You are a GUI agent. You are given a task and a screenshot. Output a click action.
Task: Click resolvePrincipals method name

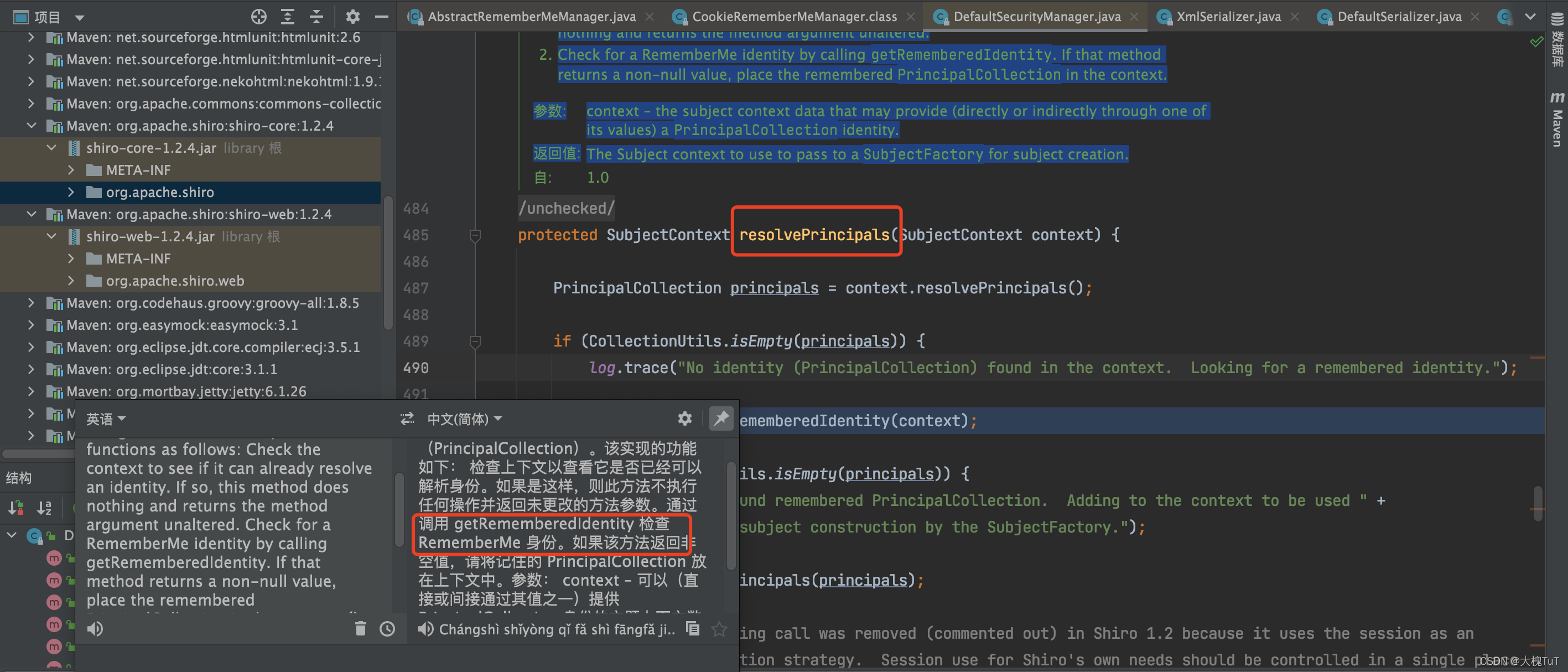point(814,235)
